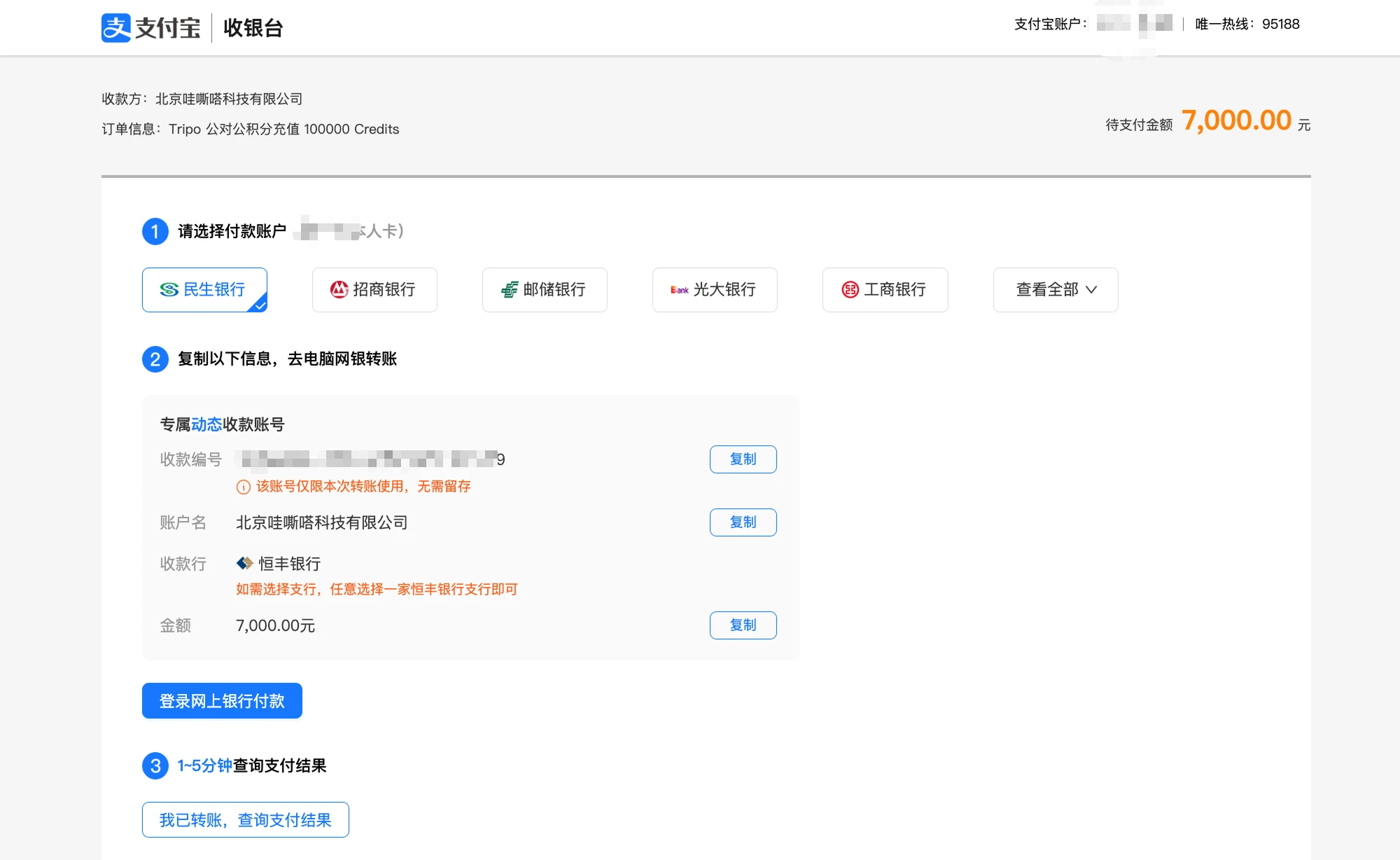1400x860 pixels.
Task: Click the 复制以下信息，去电脑网银转账 heading
Action: tap(288, 359)
